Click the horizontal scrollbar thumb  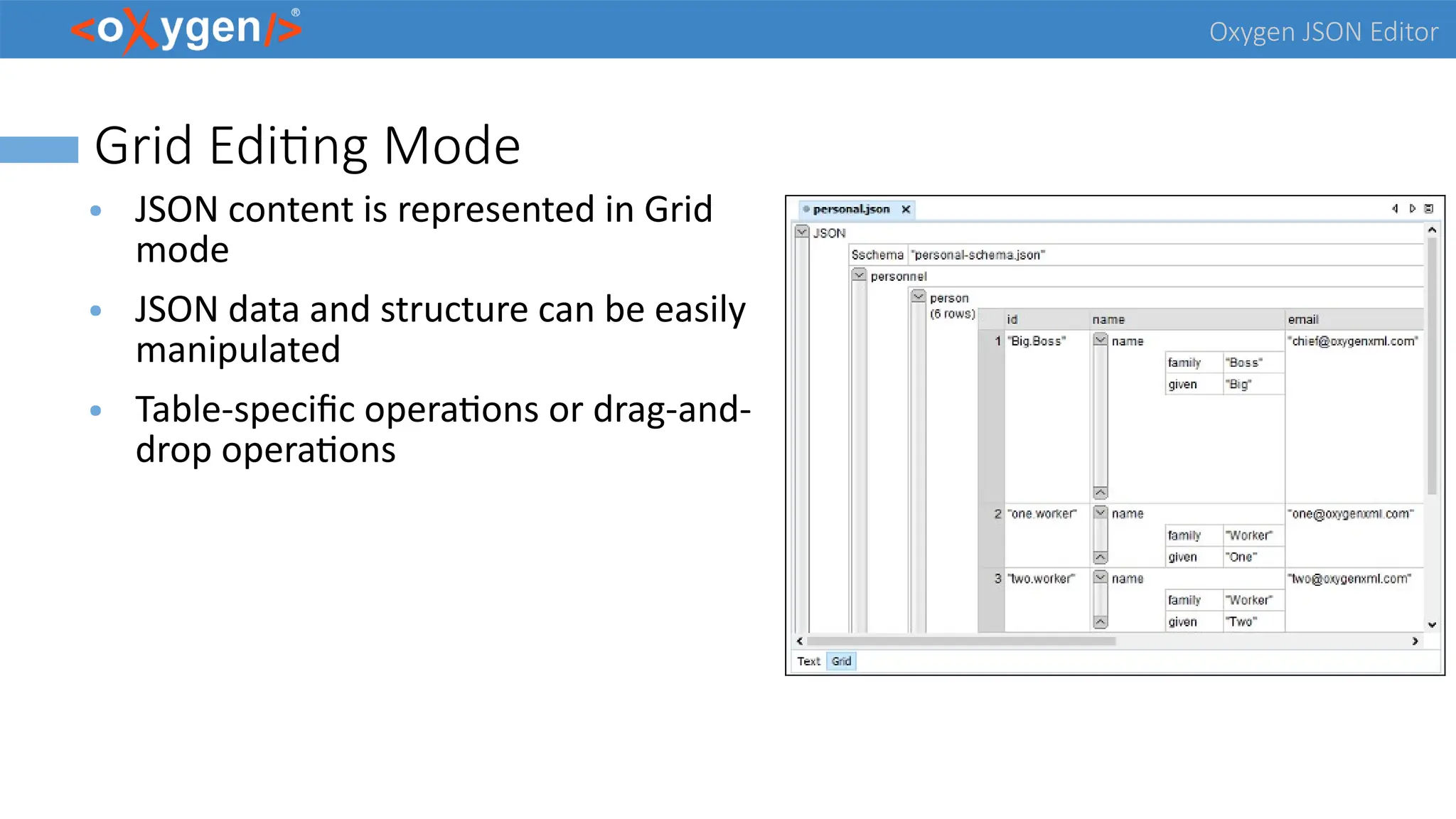coord(960,641)
